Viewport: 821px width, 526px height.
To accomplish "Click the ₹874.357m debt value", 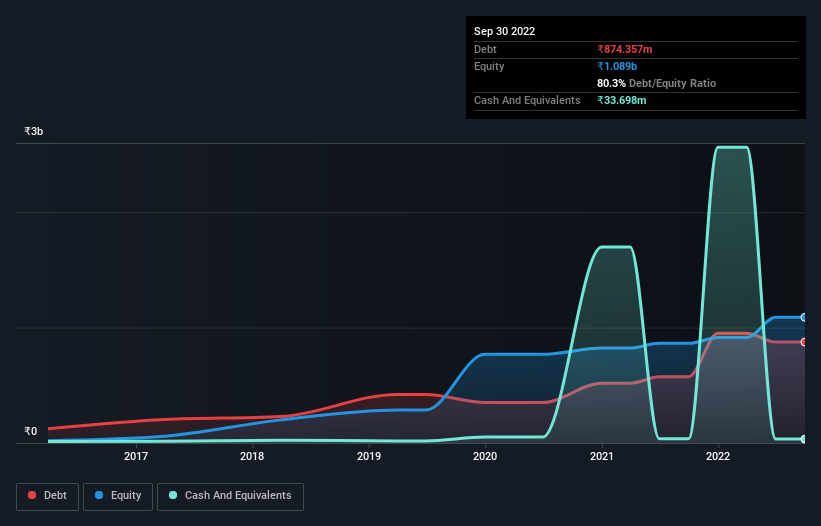I will coord(625,49).
